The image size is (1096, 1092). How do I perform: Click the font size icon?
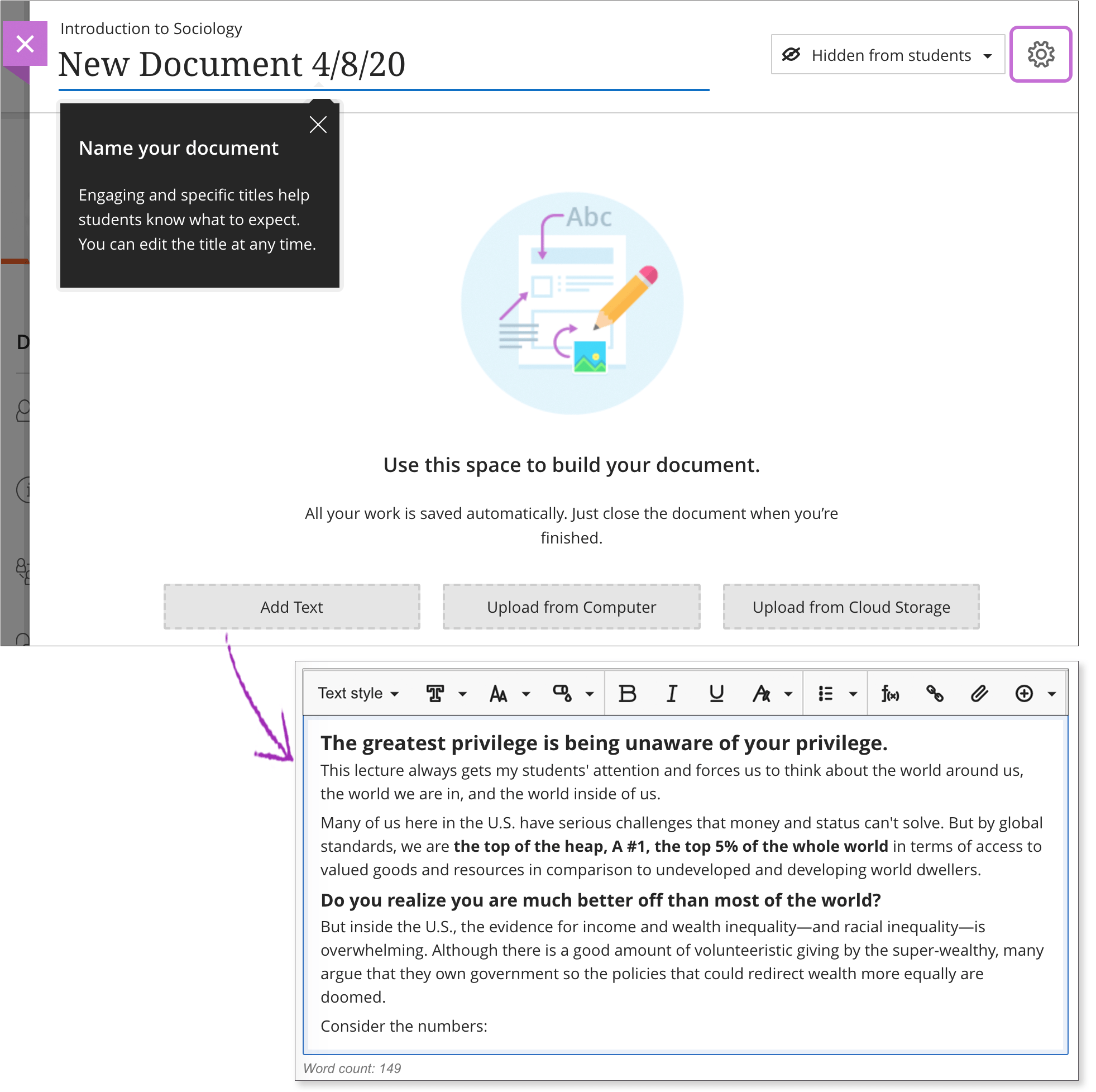(499, 694)
